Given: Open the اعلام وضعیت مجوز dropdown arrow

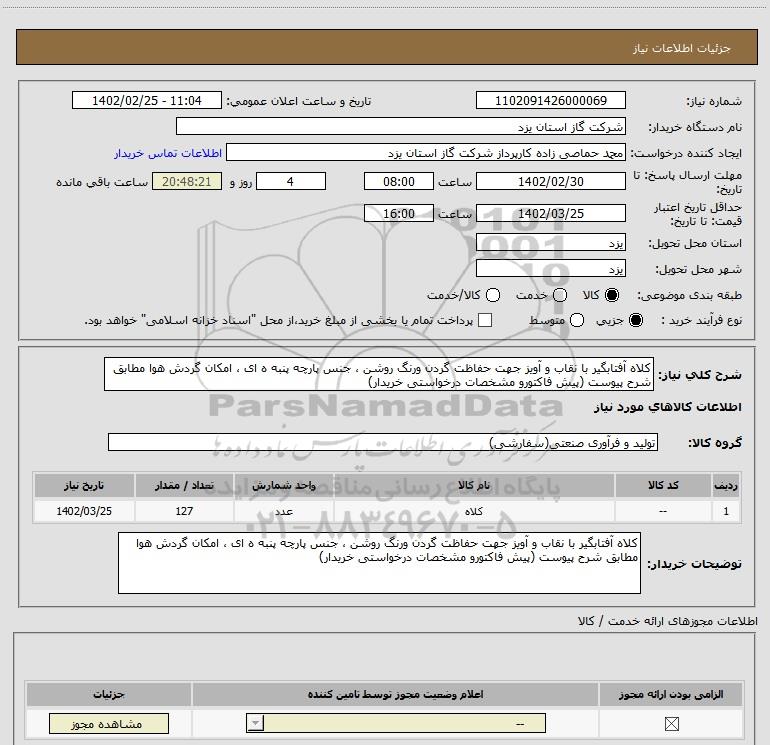Looking at the screenshot, I should tap(255, 723).
